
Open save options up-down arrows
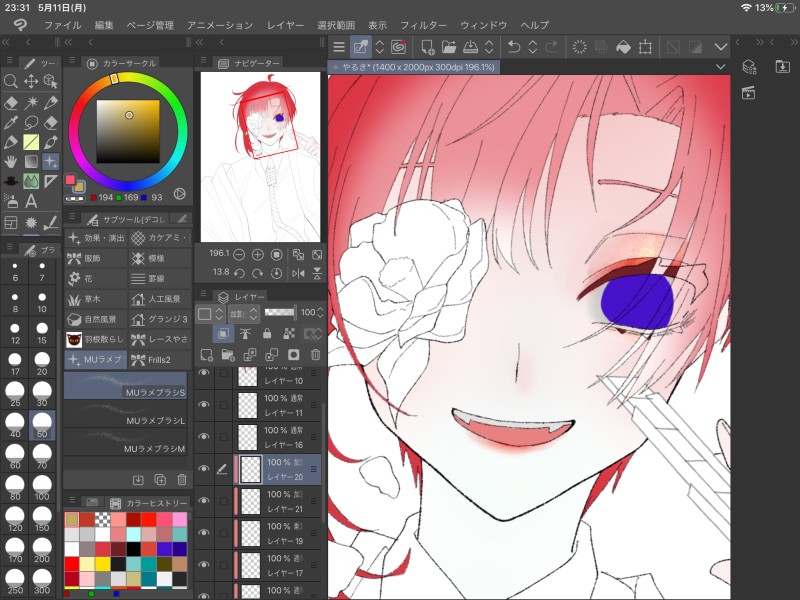[489, 47]
